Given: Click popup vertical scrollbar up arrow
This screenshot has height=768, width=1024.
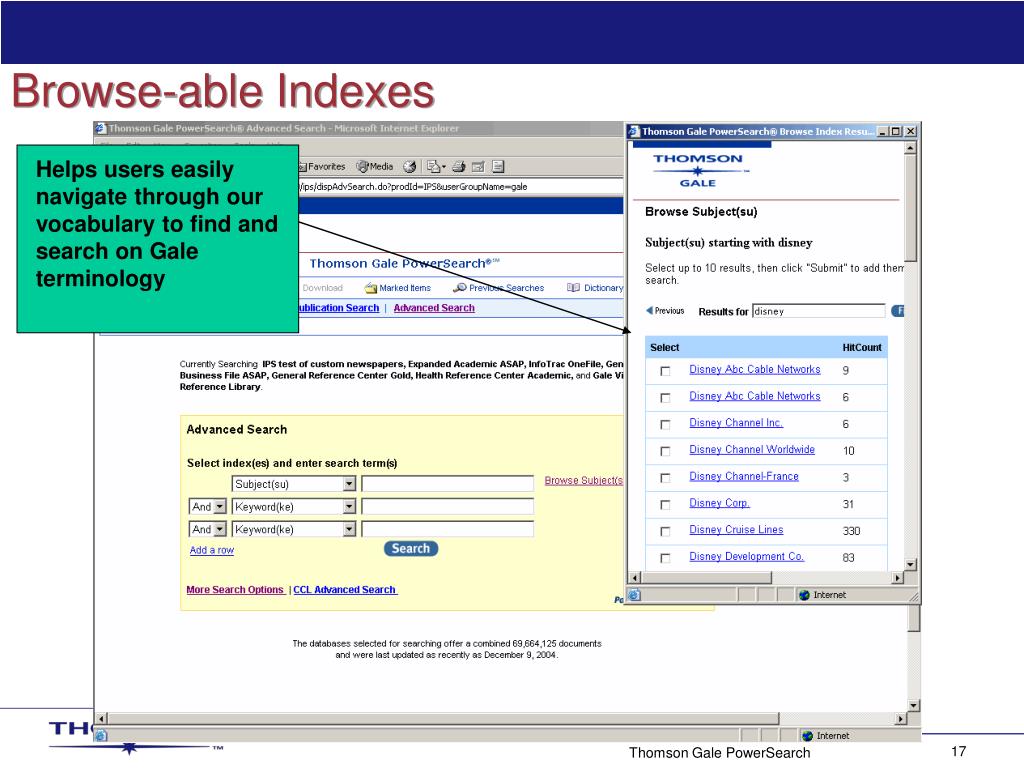Looking at the screenshot, I should click(x=910, y=148).
